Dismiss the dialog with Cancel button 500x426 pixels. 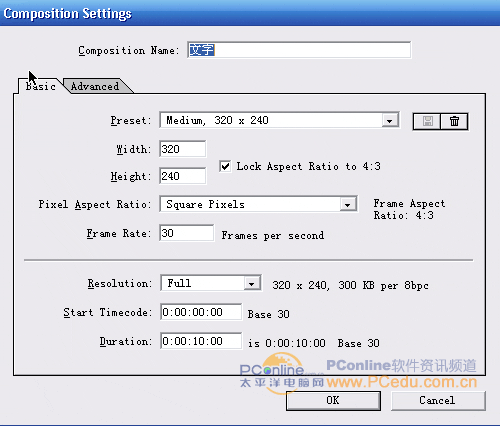(x=438, y=400)
